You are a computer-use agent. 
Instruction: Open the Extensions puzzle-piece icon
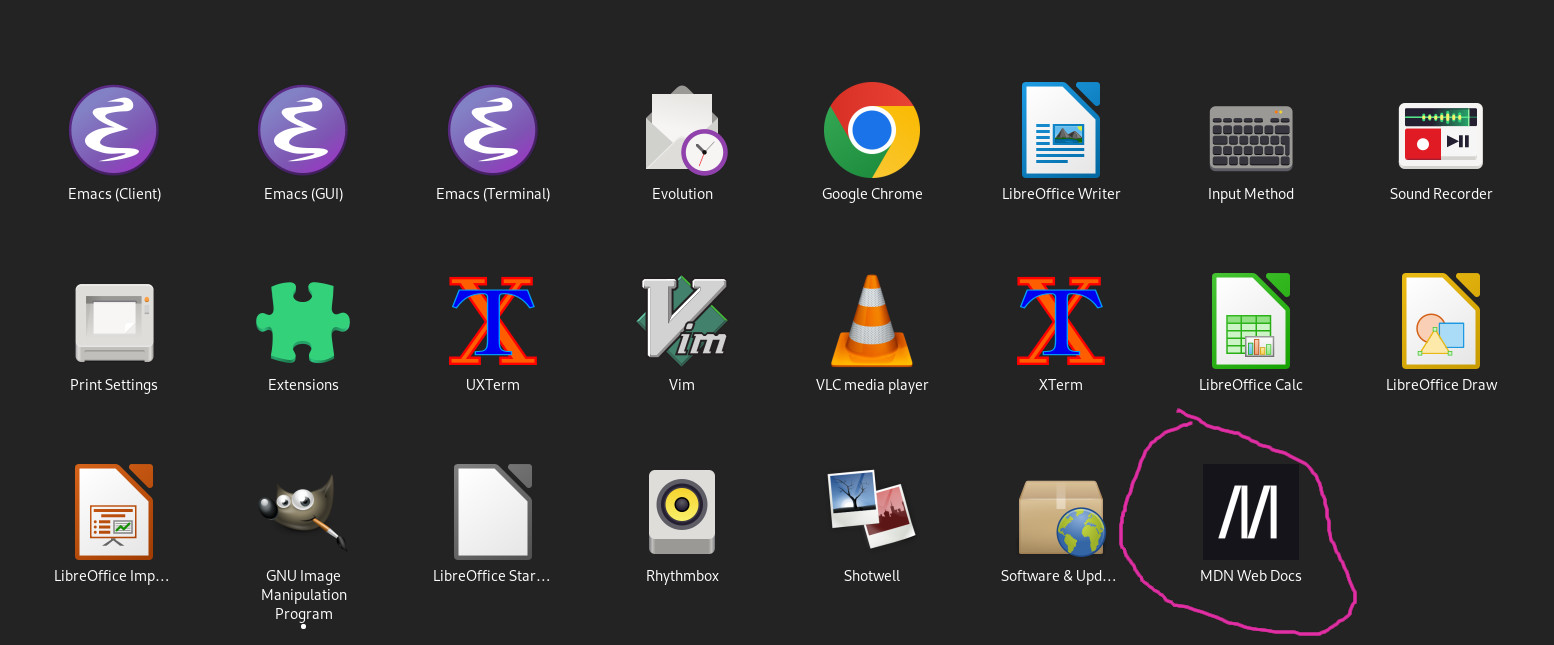click(x=303, y=321)
